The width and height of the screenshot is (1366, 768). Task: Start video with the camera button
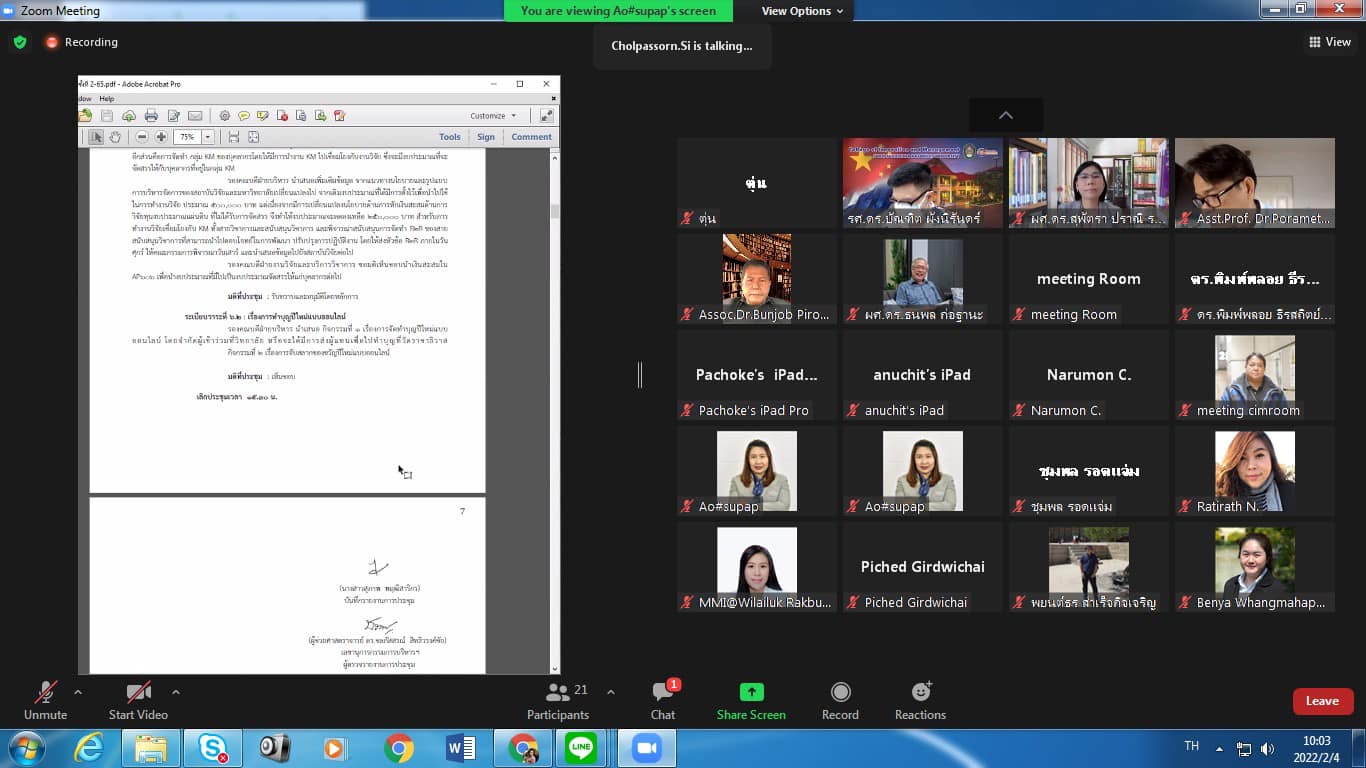tap(138, 700)
